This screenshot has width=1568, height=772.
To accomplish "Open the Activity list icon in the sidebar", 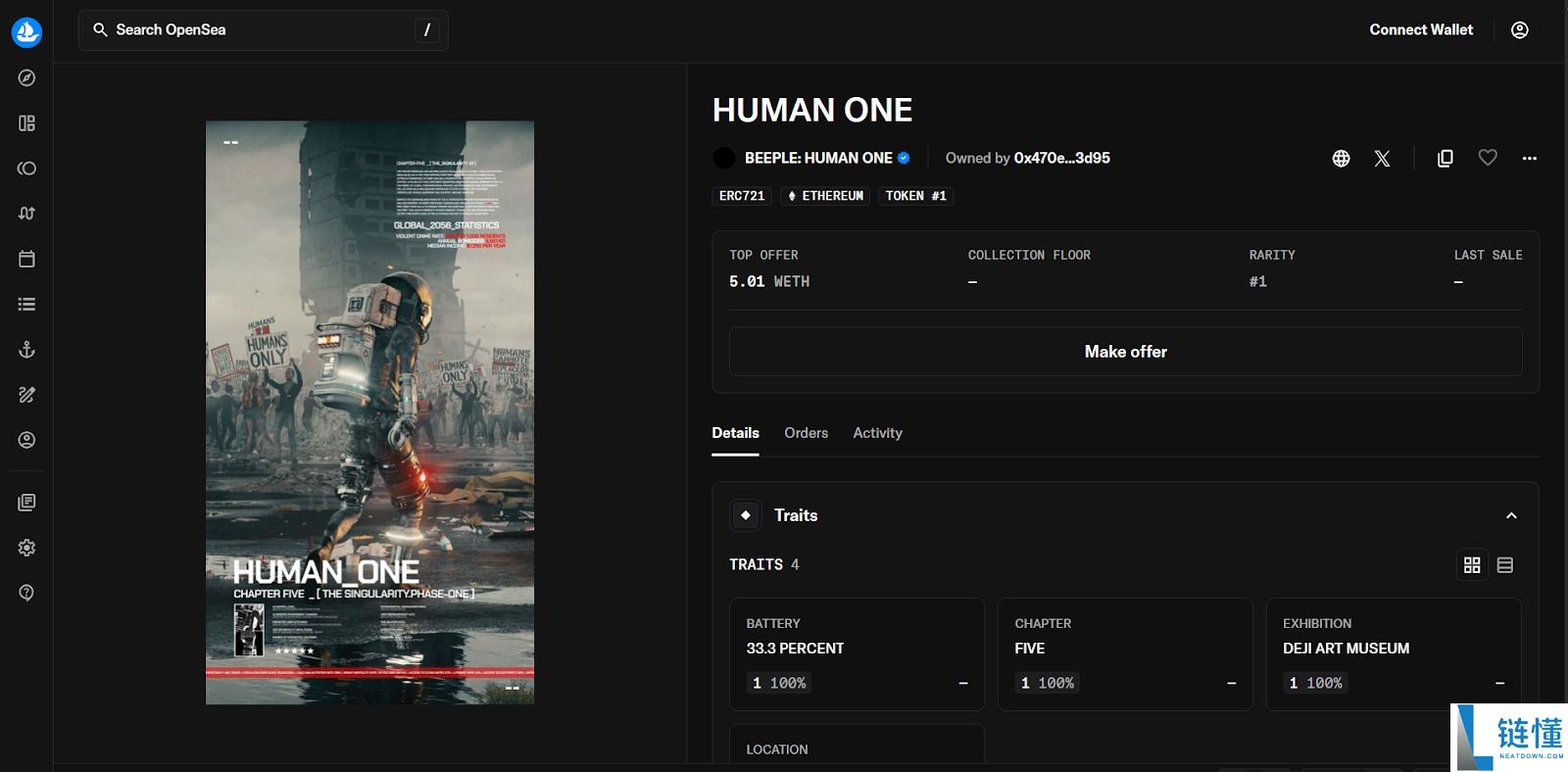I will tap(26, 304).
